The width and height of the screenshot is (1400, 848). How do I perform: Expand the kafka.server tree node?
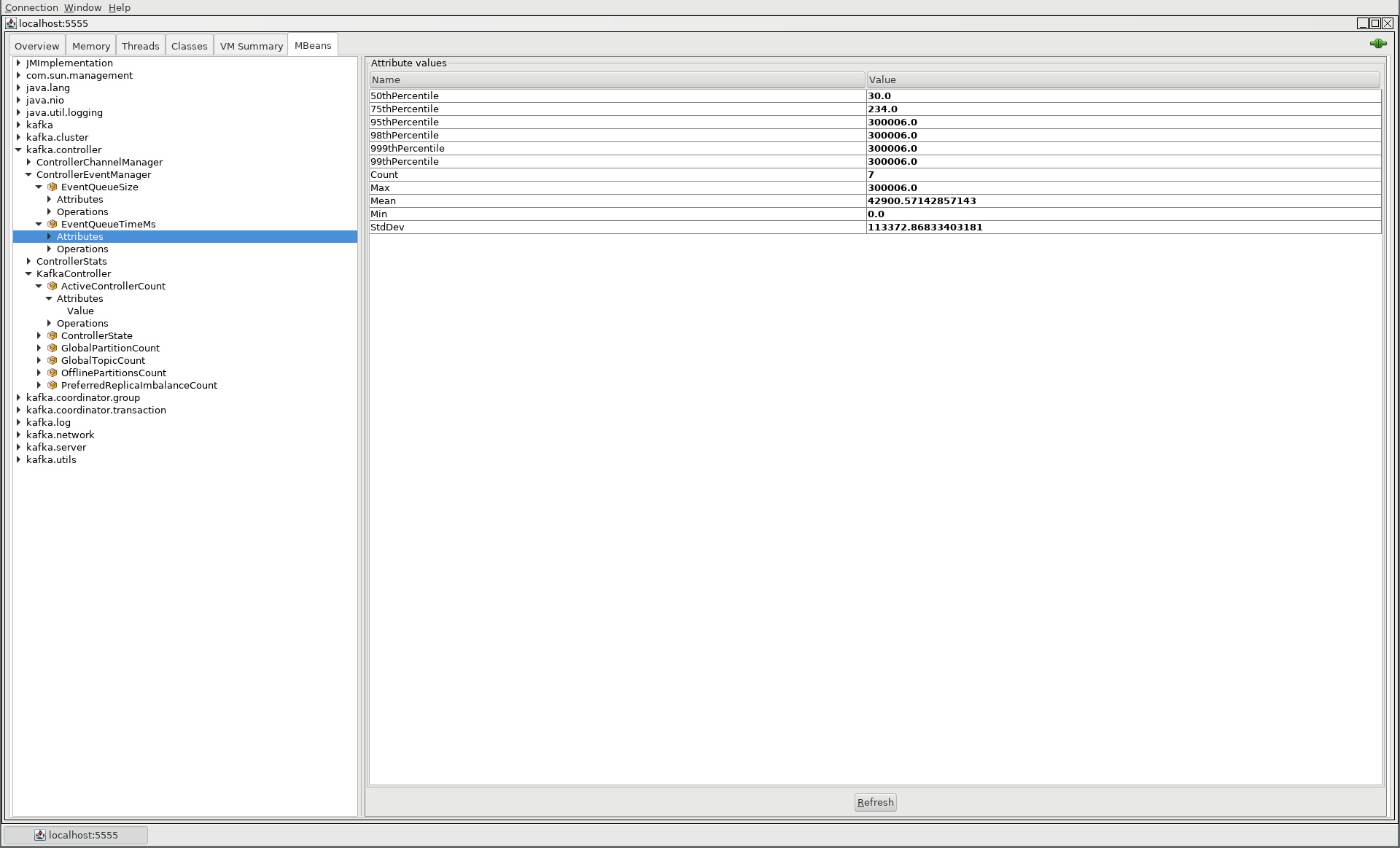18,447
